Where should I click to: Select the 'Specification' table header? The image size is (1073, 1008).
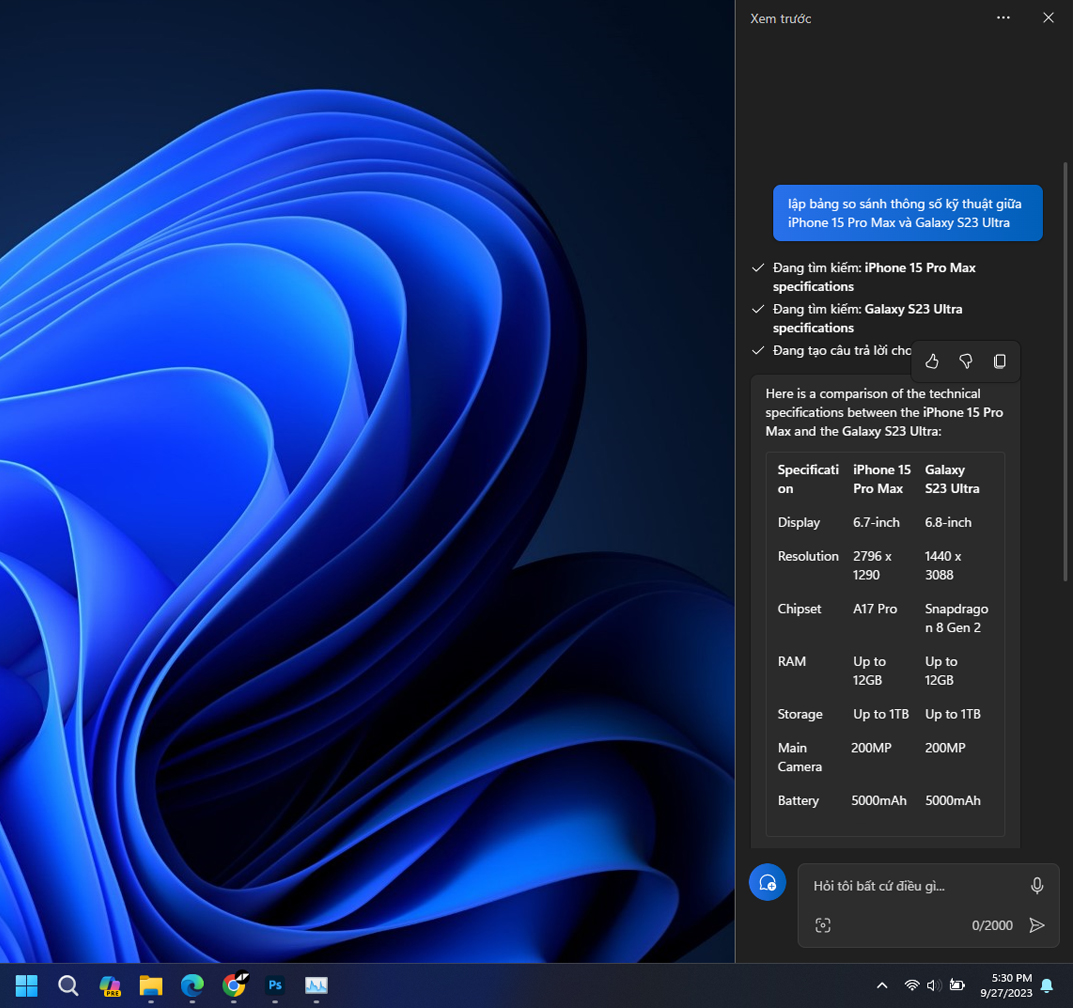808,479
